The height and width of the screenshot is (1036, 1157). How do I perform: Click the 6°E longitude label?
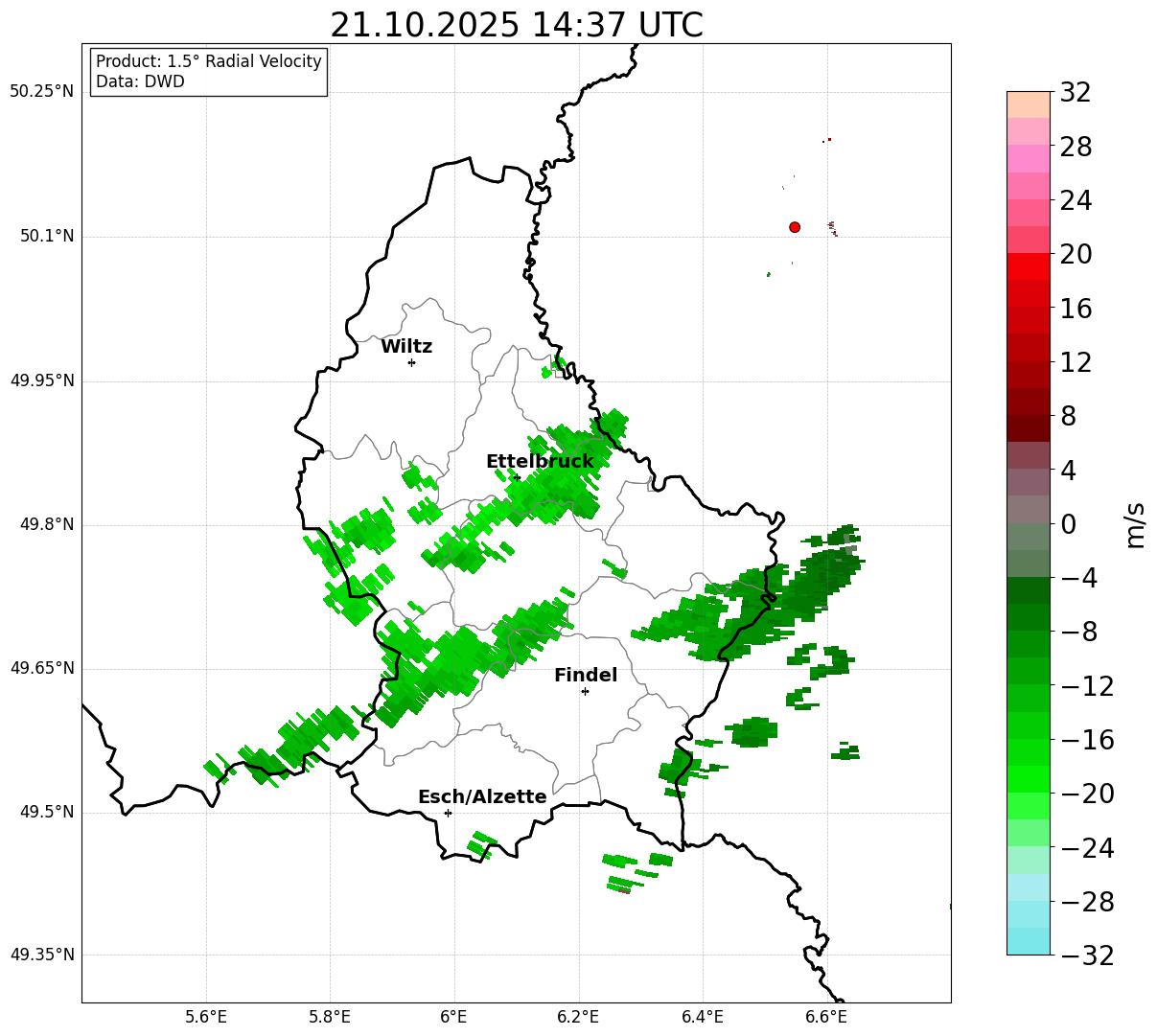pyautogui.click(x=453, y=1017)
